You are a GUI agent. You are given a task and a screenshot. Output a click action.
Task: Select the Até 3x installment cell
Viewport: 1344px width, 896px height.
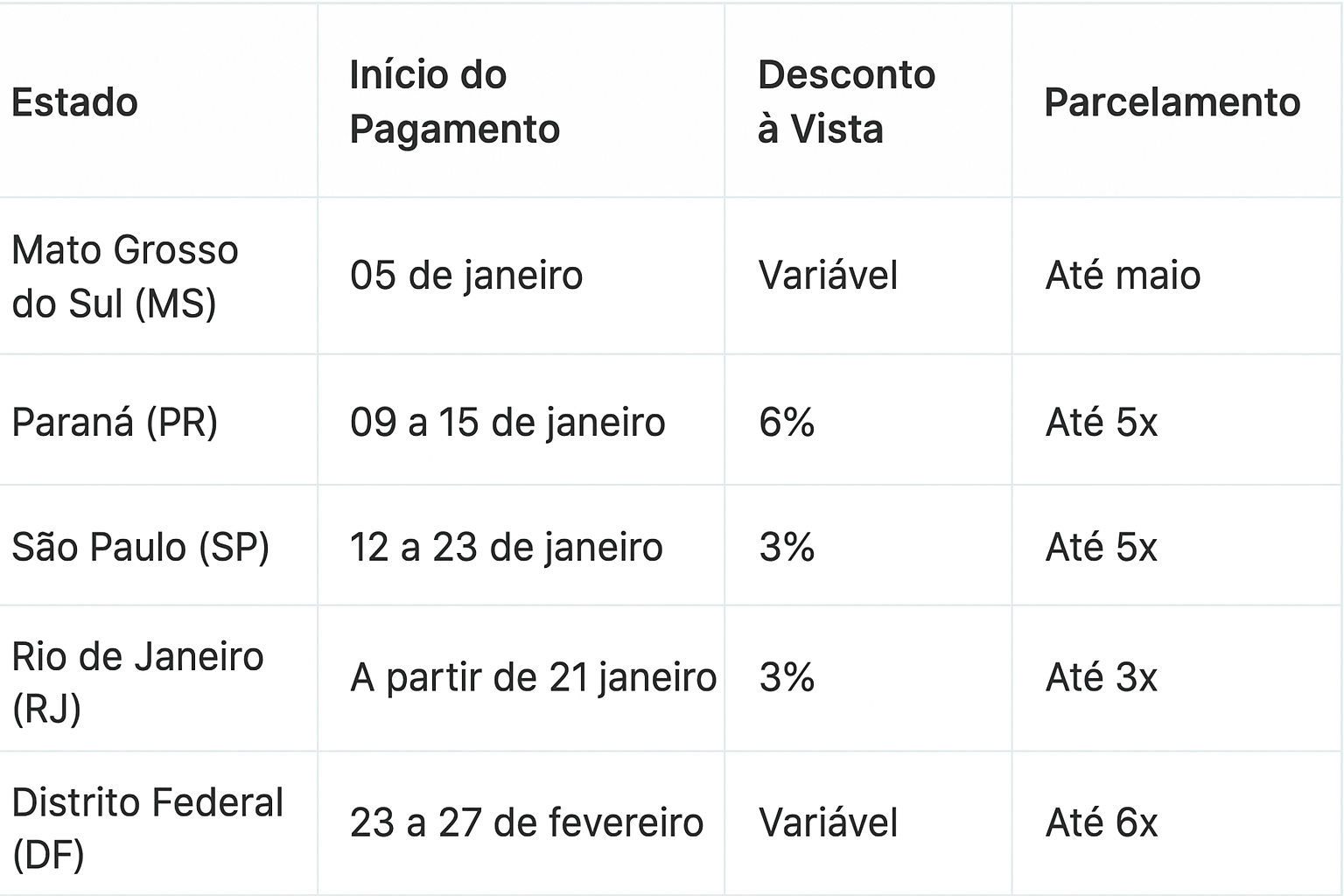tap(1101, 678)
